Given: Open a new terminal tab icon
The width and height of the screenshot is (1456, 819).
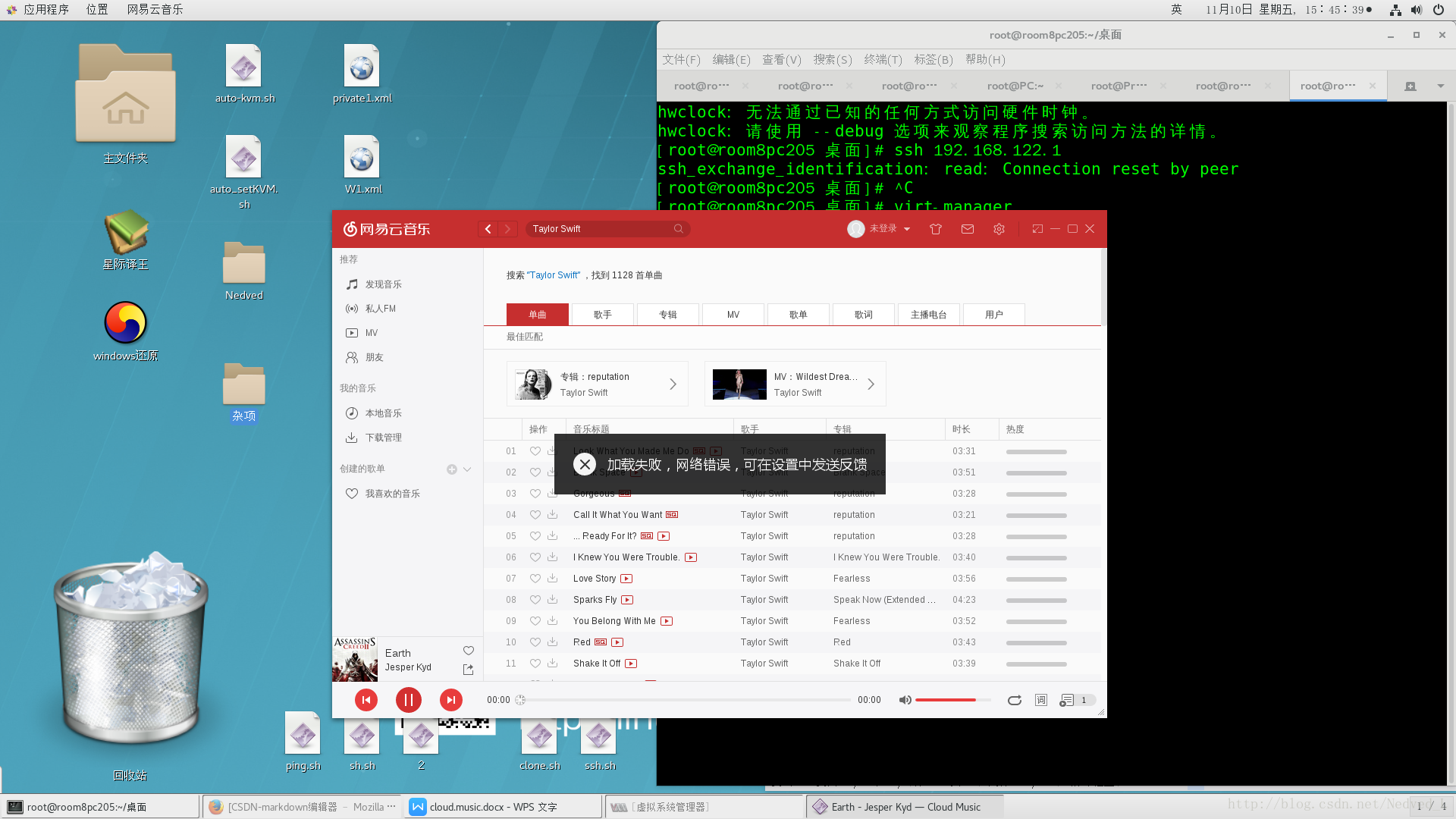Looking at the screenshot, I should (1410, 86).
